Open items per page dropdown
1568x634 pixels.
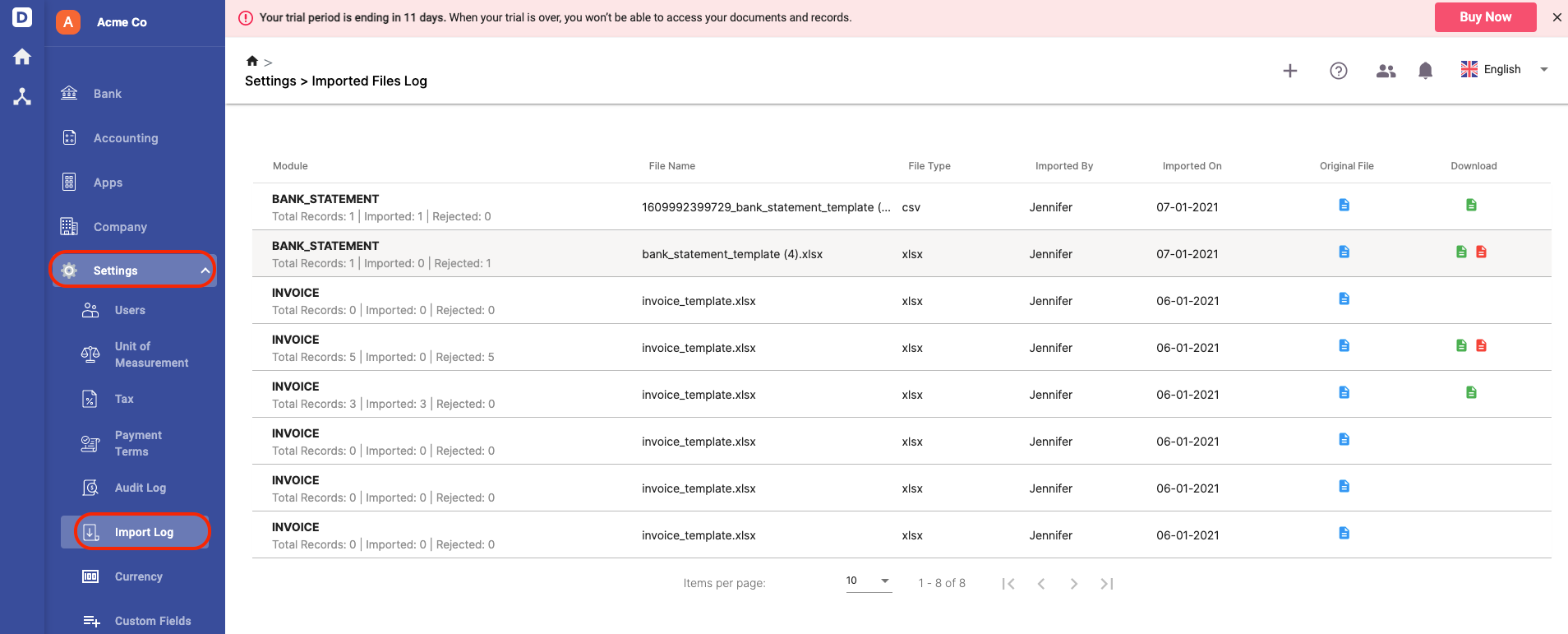click(x=869, y=581)
